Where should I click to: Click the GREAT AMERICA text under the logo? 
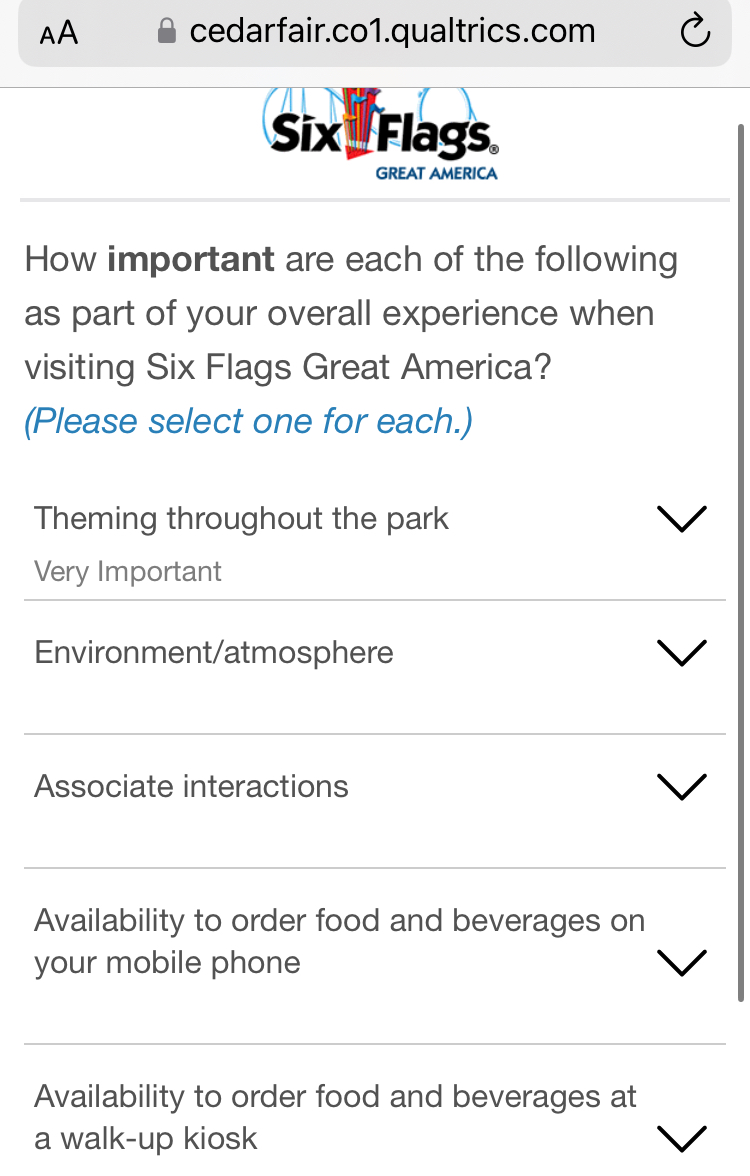pos(436,173)
